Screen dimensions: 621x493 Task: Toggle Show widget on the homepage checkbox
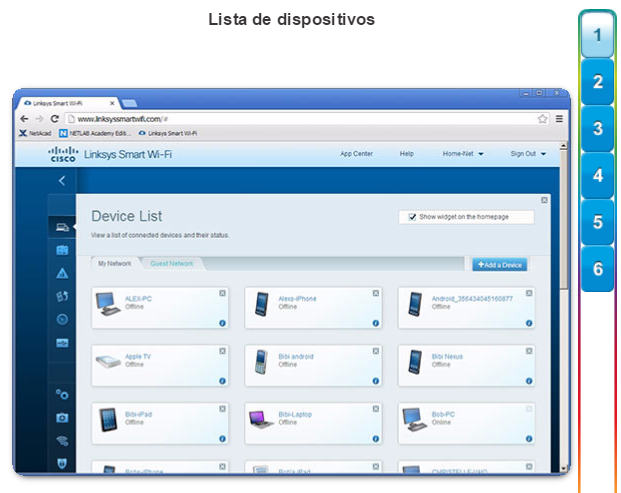tap(412, 217)
